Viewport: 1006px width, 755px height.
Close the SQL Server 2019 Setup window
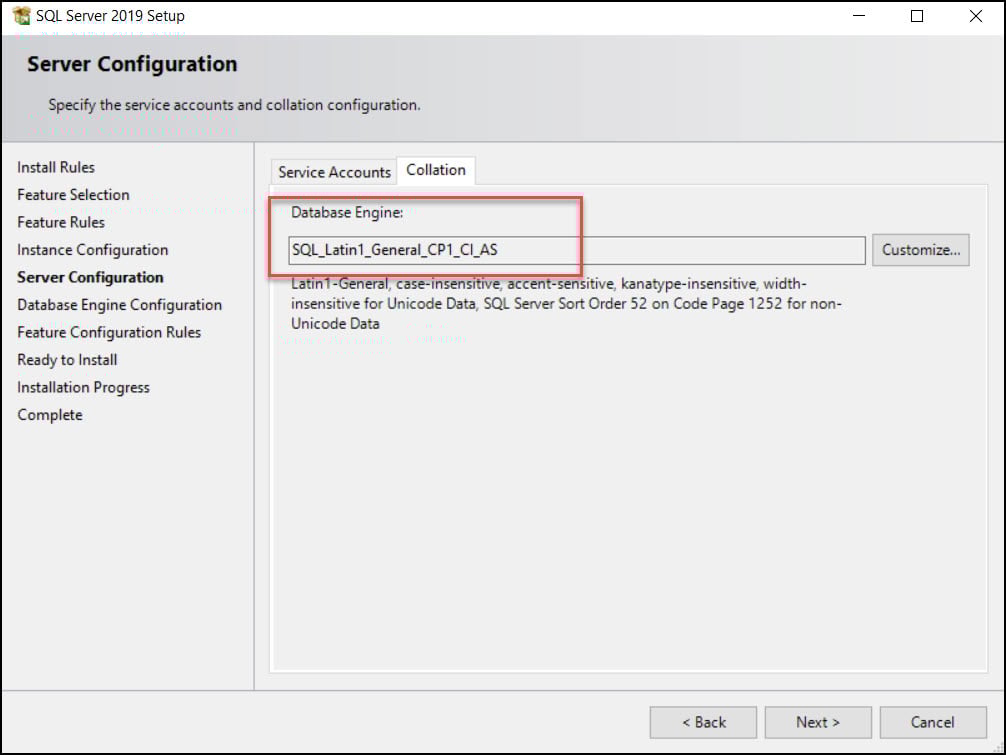[x=976, y=16]
